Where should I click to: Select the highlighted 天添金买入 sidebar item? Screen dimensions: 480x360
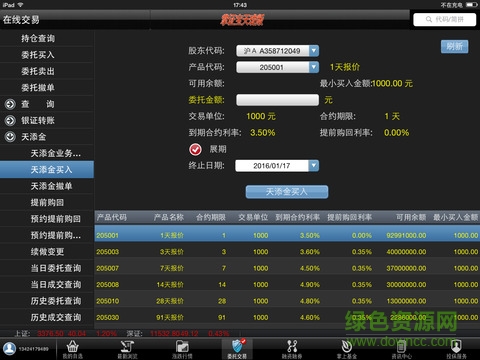point(47,170)
